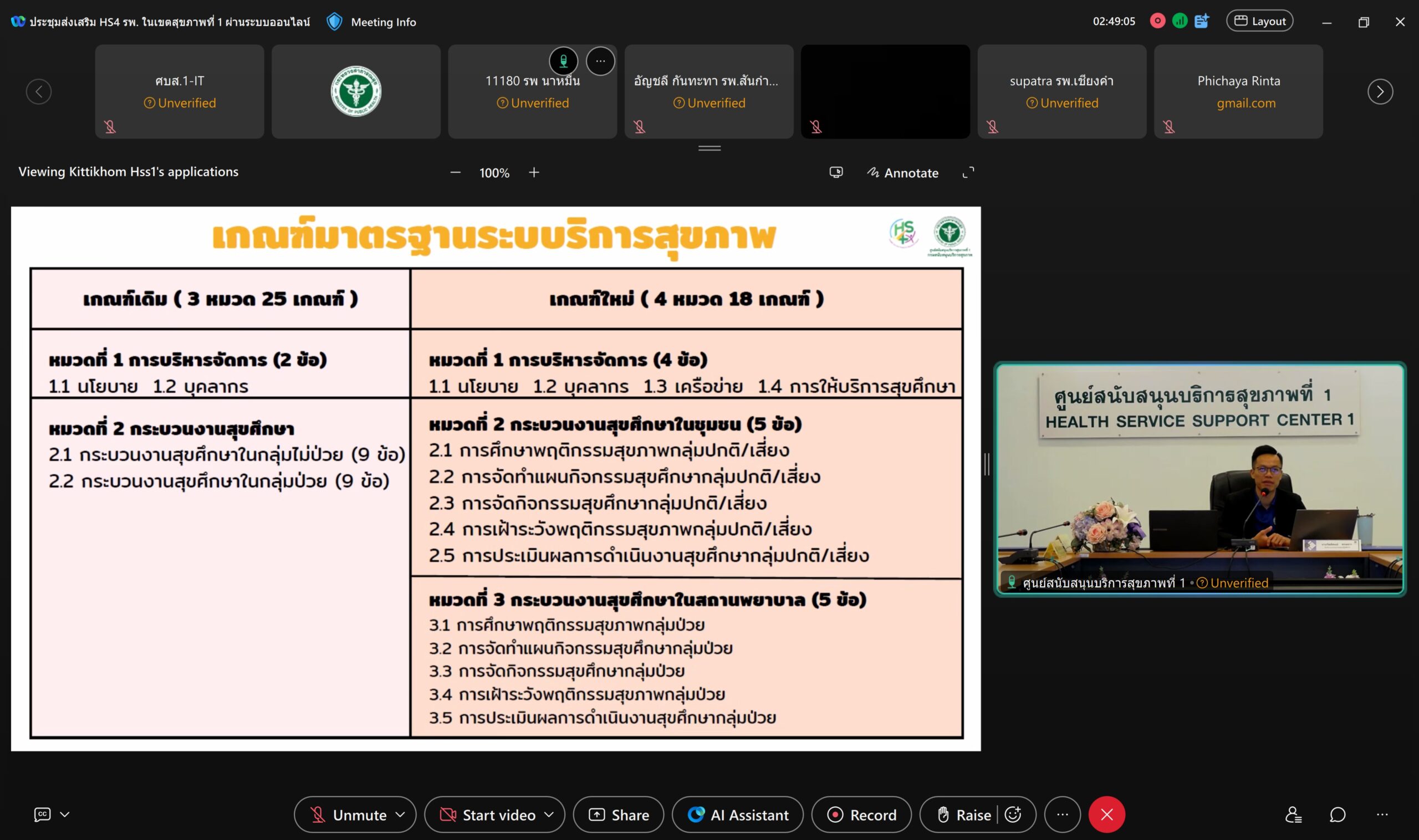This screenshot has height=840, width=1419.
Task: Expand caption options dropdown arrow
Action: pos(64,815)
